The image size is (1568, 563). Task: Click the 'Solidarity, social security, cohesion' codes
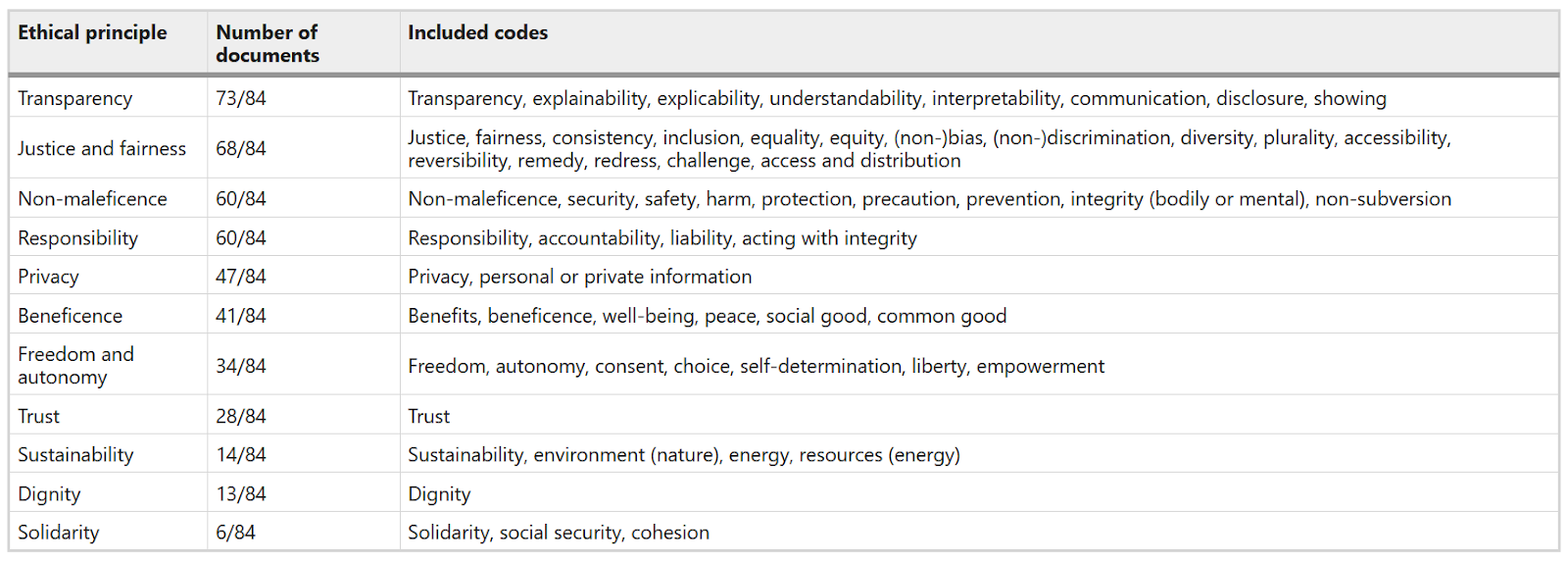(559, 533)
